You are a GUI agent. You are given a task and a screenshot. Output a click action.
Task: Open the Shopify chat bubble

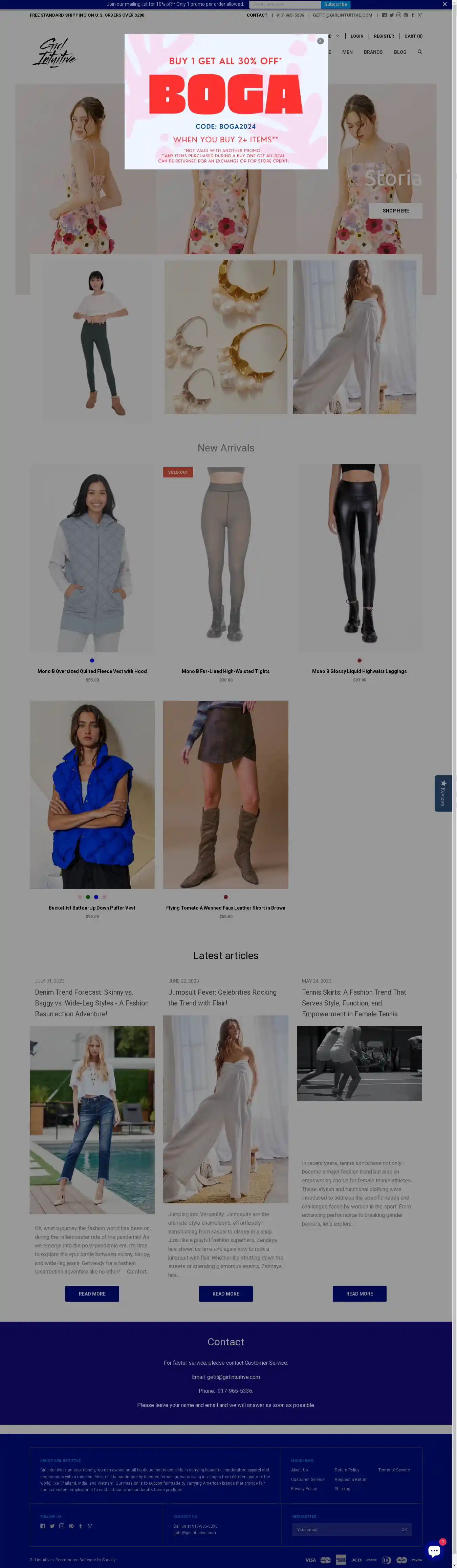(434, 1550)
